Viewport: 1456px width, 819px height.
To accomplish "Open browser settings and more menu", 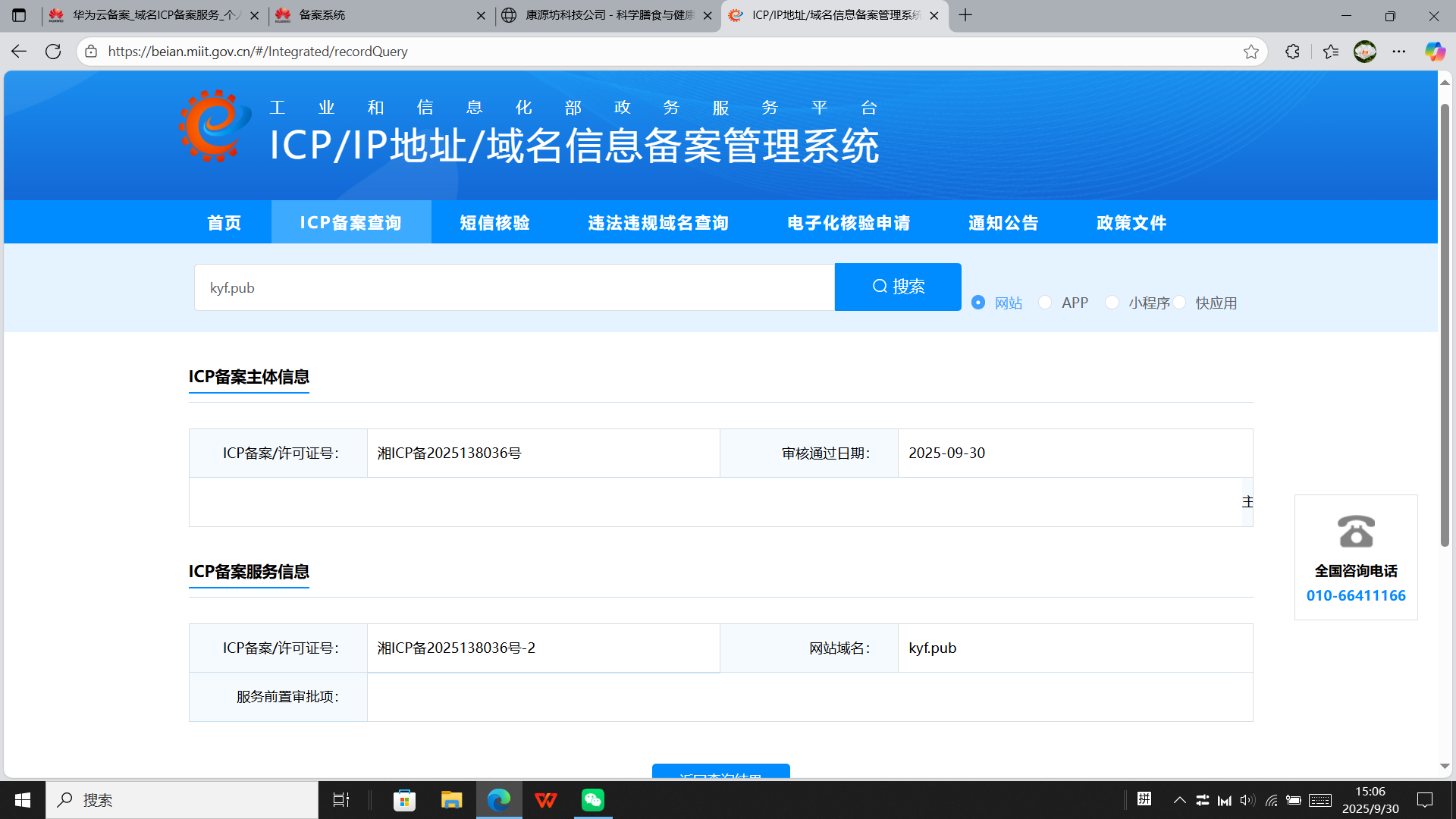I will [x=1398, y=52].
